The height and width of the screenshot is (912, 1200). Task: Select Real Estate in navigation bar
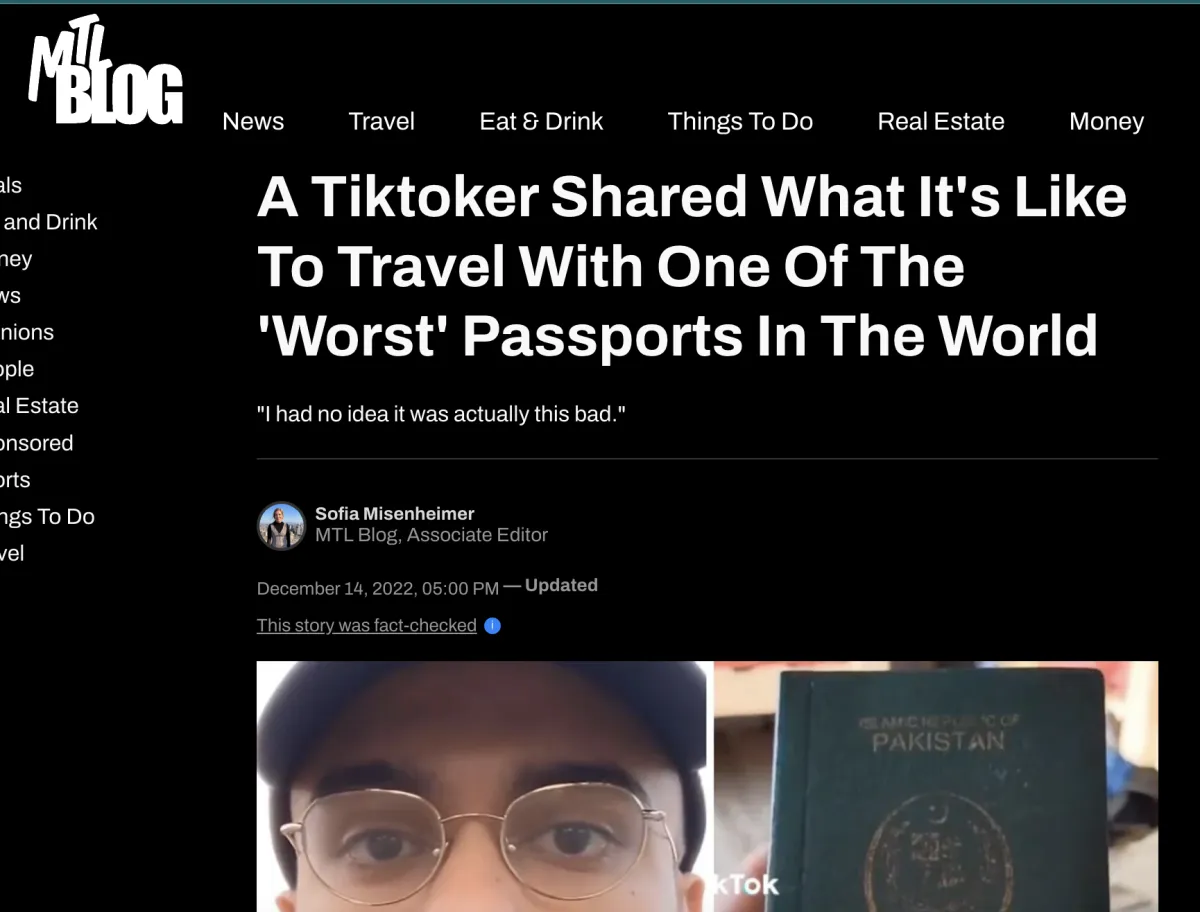(941, 122)
